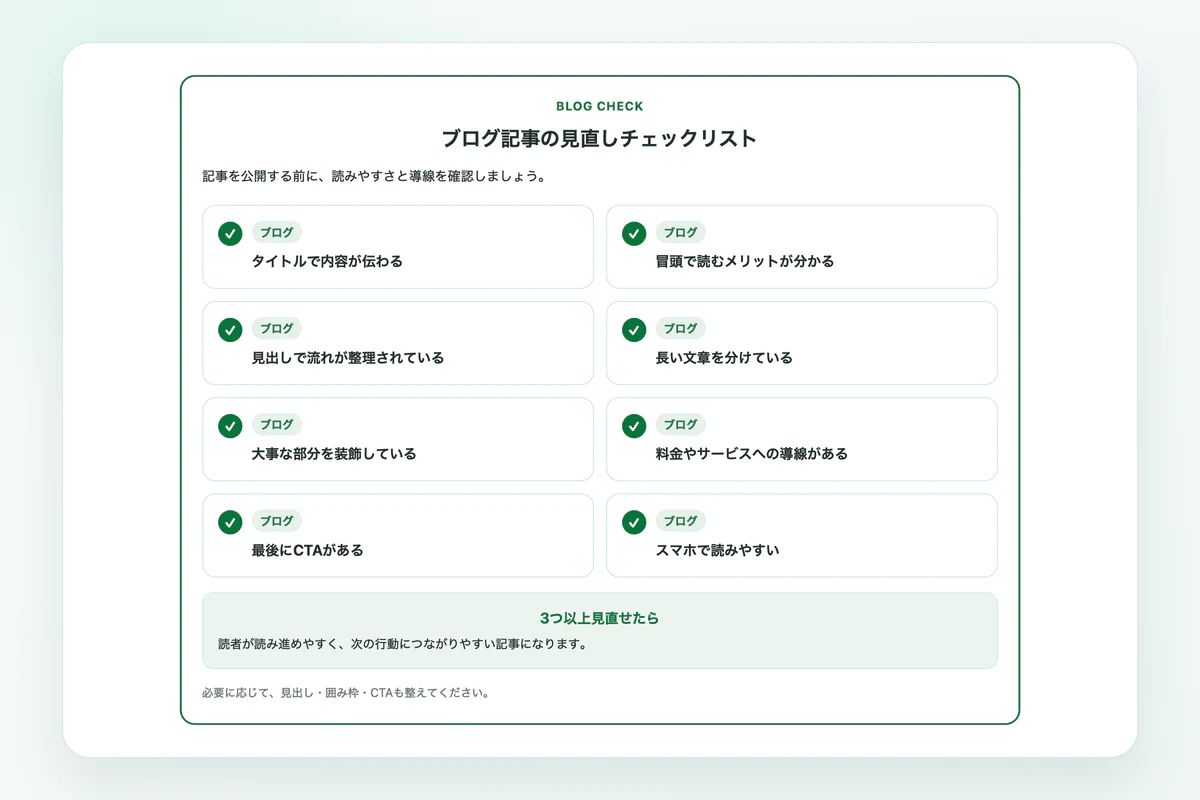
Task: Click the 3つ以上見直せたら result heading
Action: click(600, 618)
